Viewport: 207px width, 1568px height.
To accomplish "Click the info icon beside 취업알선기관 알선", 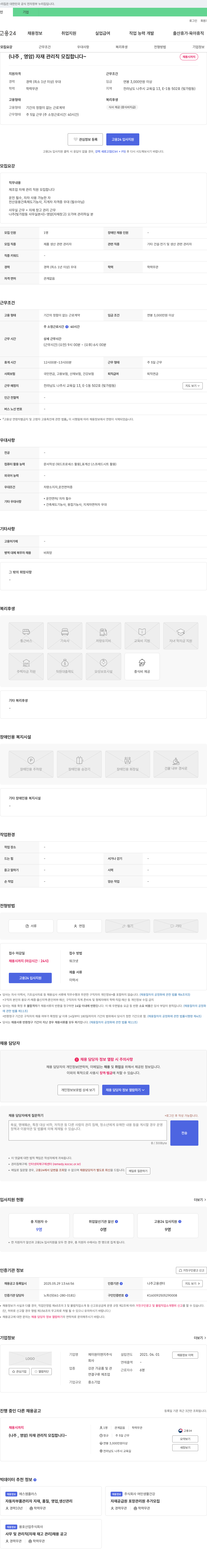I will tap(117, 1221).
